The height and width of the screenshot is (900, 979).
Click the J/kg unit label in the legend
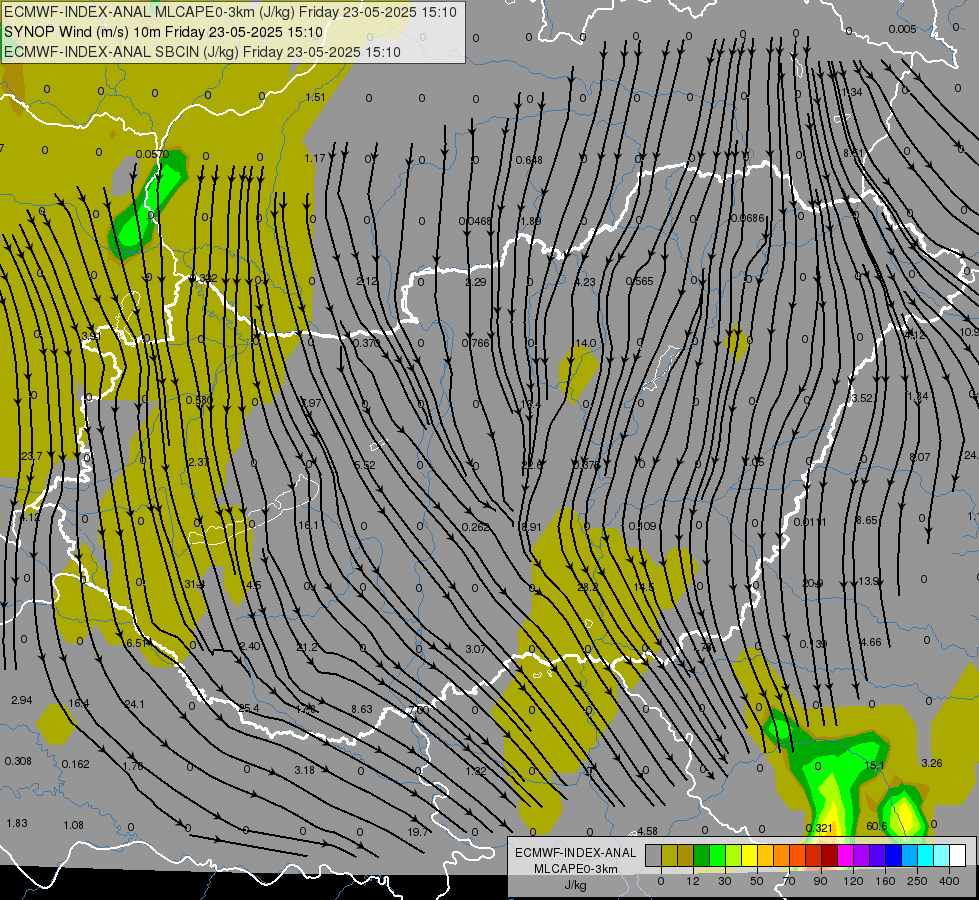pos(576,885)
